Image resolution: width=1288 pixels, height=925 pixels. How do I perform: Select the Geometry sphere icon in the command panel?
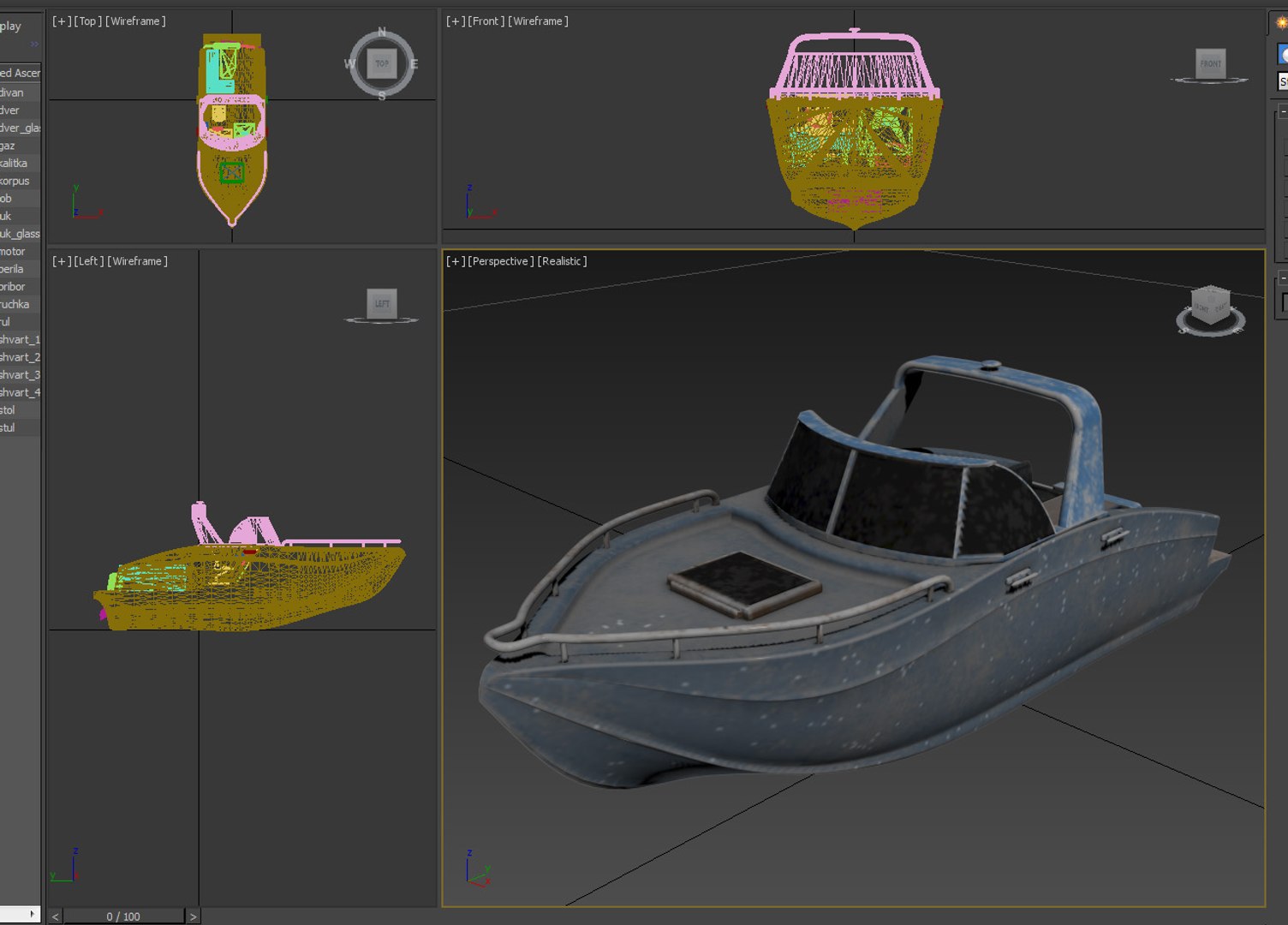pyautogui.click(x=1284, y=55)
